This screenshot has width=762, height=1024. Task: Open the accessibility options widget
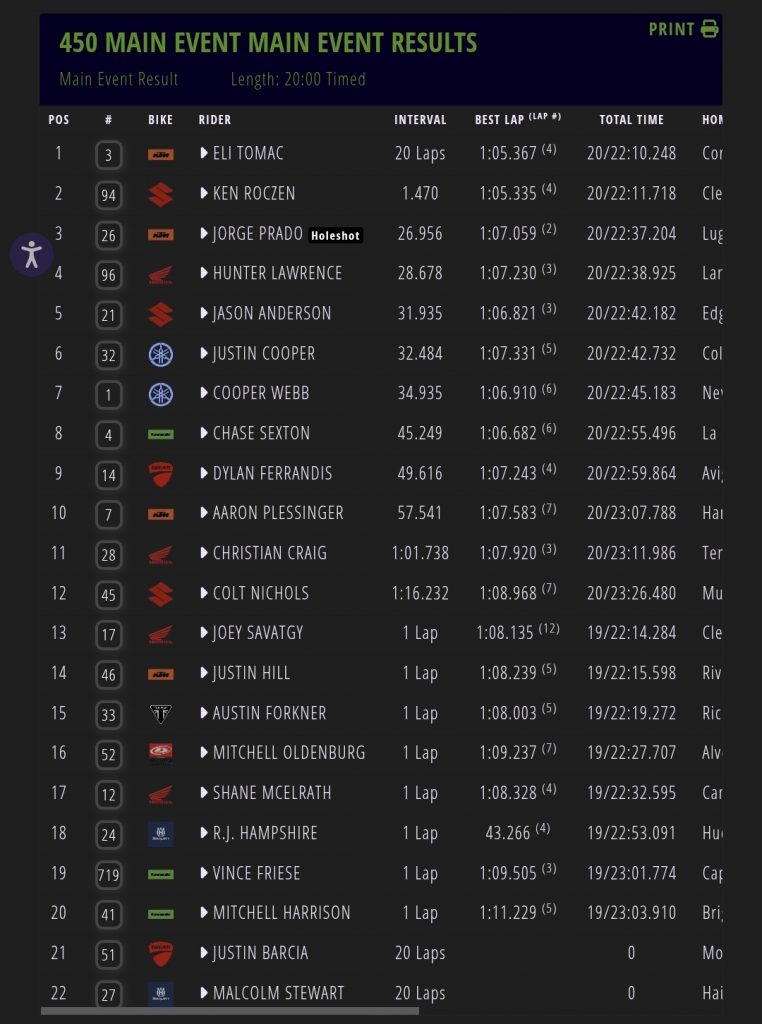[31, 253]
